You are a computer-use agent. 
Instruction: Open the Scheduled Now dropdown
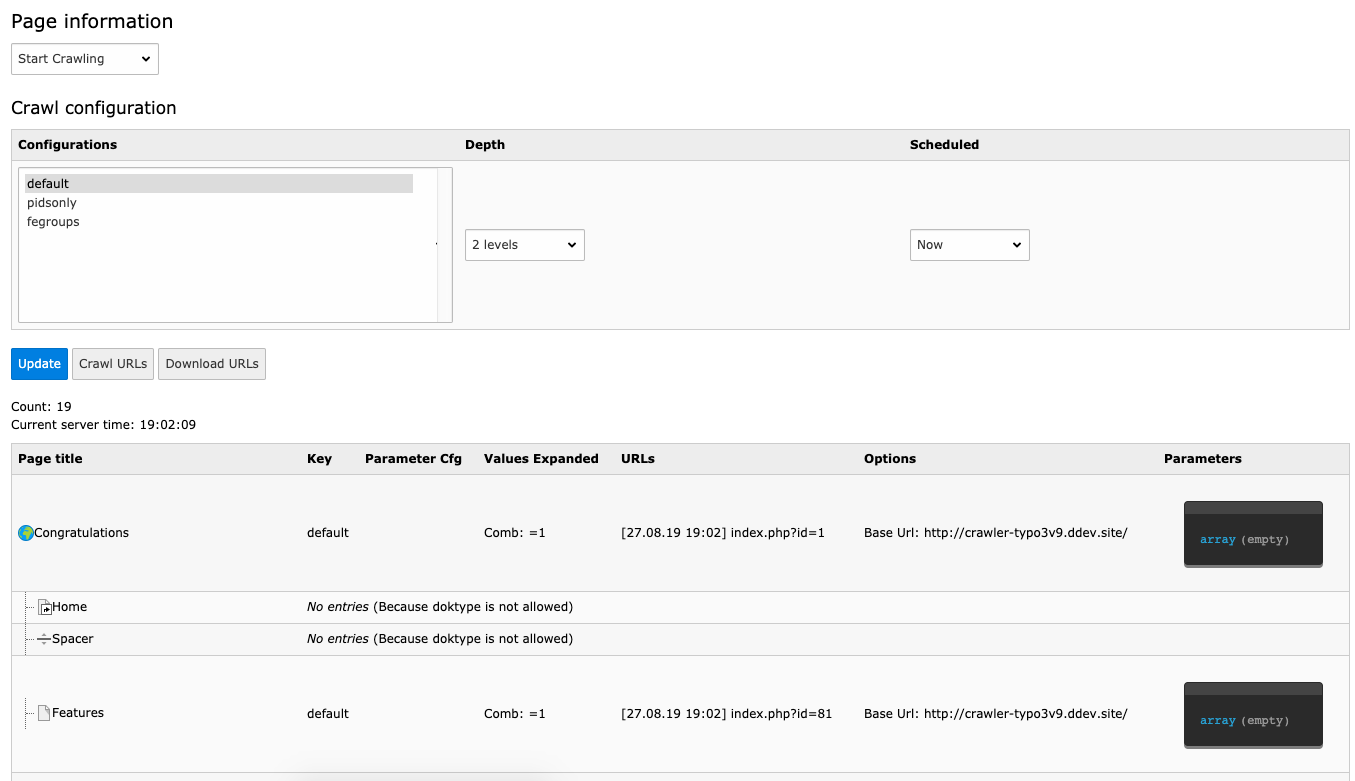969,245
